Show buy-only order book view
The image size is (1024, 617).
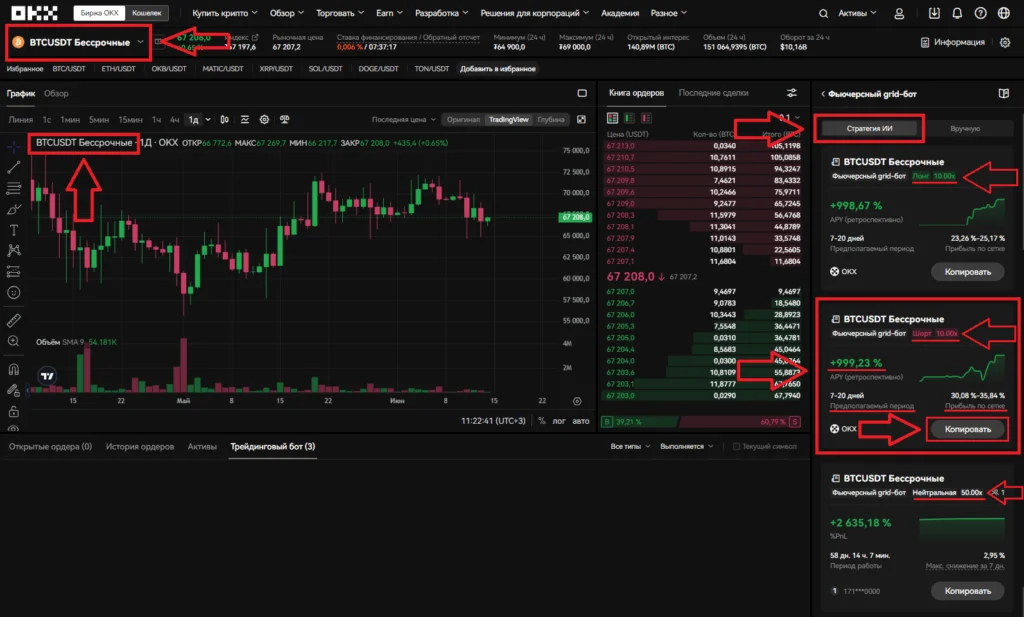[x=629, y=118]
